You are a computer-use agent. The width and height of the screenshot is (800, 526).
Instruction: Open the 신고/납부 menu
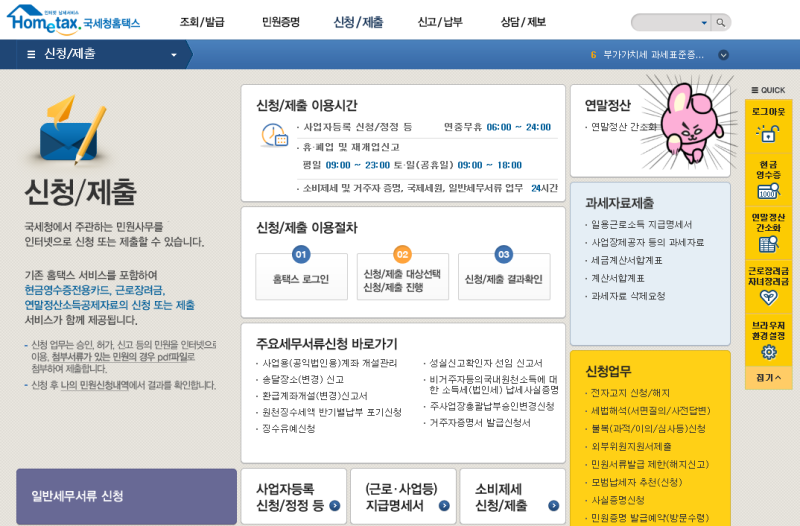(440, 22)
